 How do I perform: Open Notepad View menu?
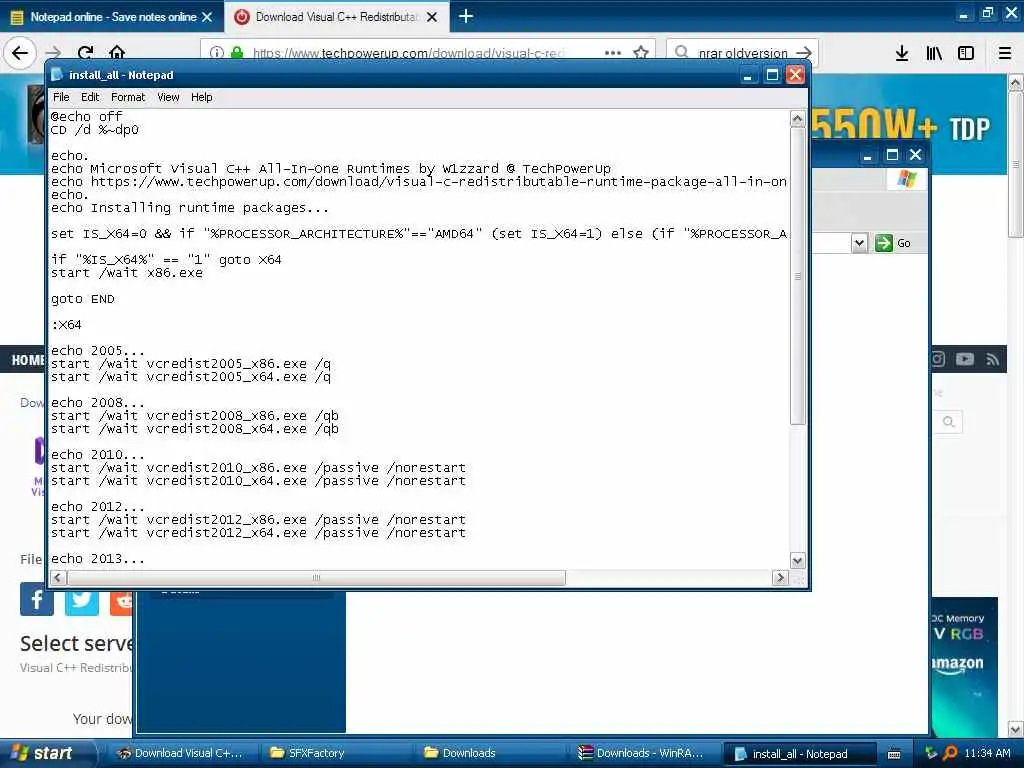click(168, 97)
